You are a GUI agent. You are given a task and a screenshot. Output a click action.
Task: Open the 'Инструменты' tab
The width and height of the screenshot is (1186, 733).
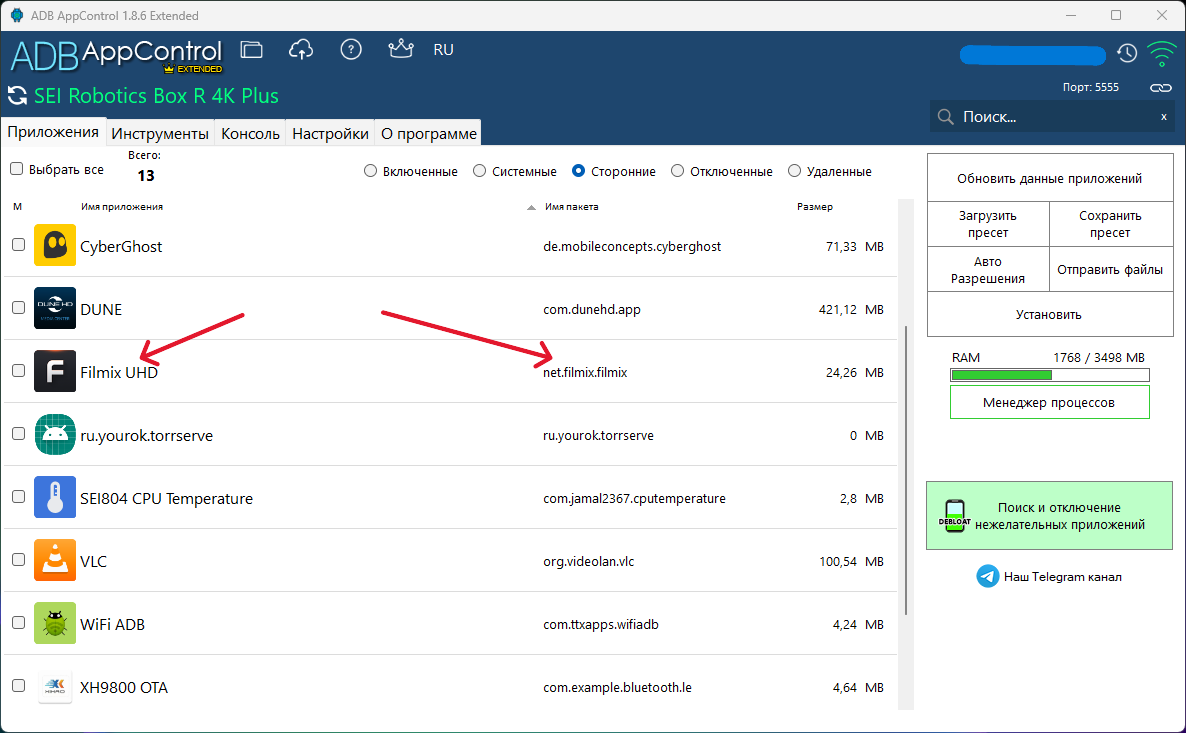coord(160,133)
